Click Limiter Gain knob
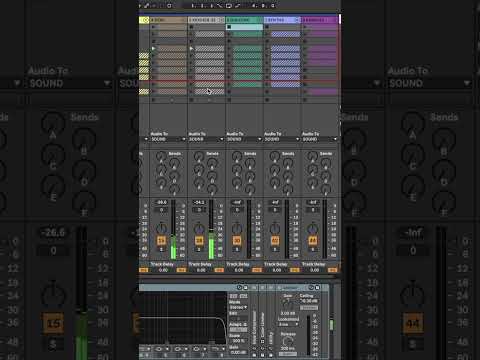 tap(288, 304)
